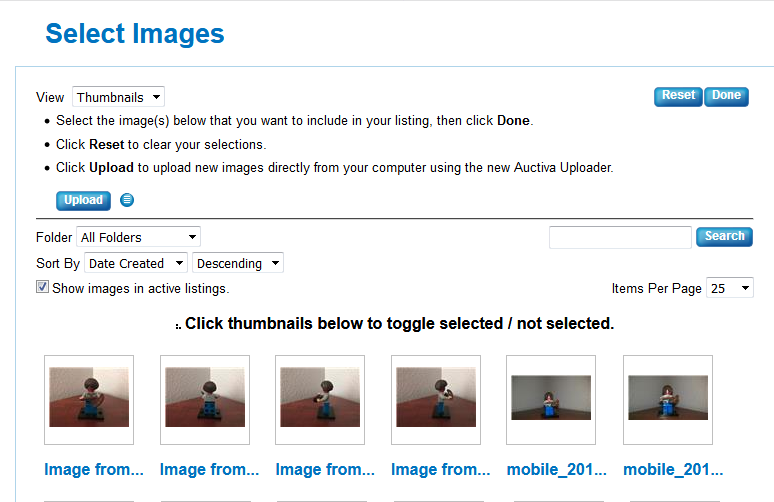Click the second 'Image from...' caption link
The image size is (774, 502).
209,469
